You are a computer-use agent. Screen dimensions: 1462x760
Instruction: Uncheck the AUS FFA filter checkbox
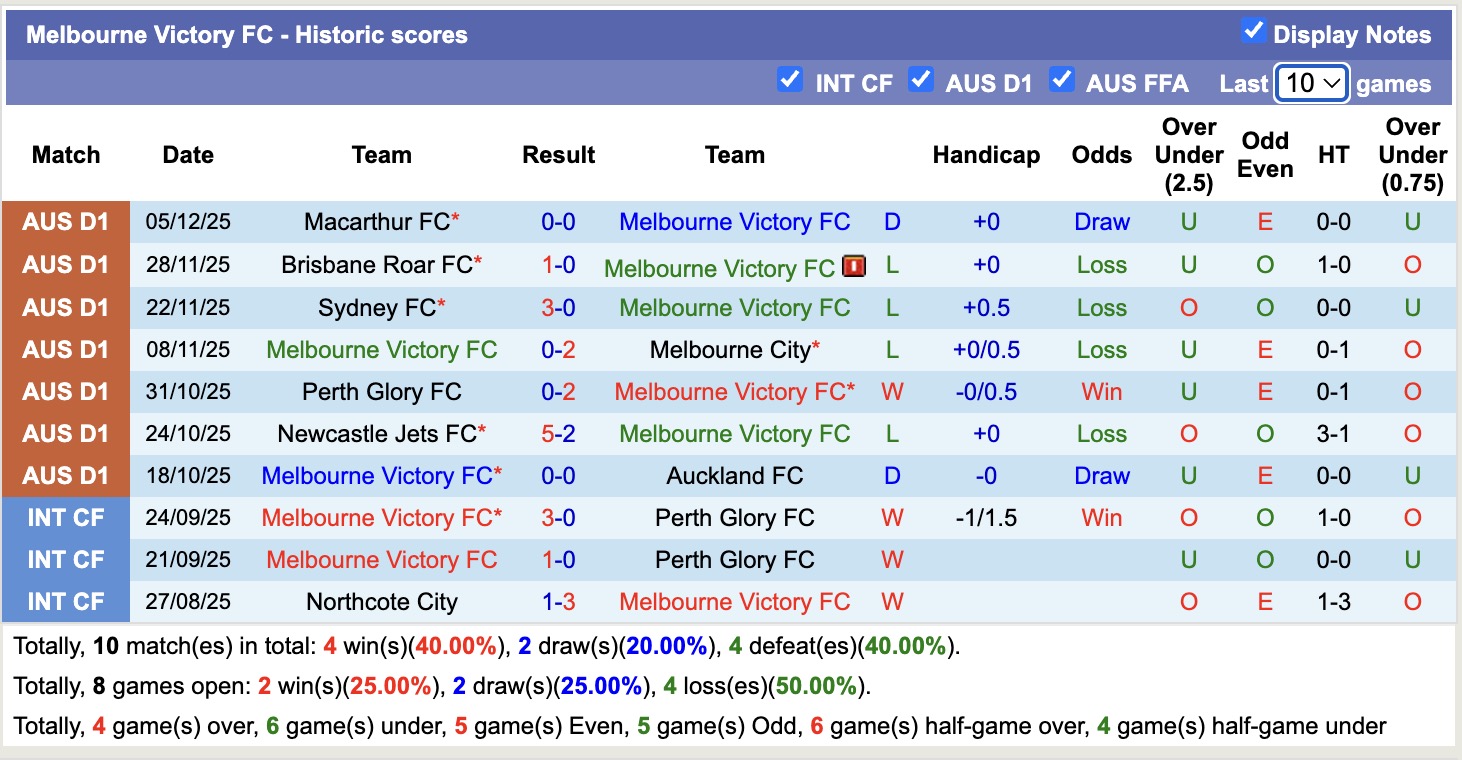pyautogui.click(x=1061, y=78)
